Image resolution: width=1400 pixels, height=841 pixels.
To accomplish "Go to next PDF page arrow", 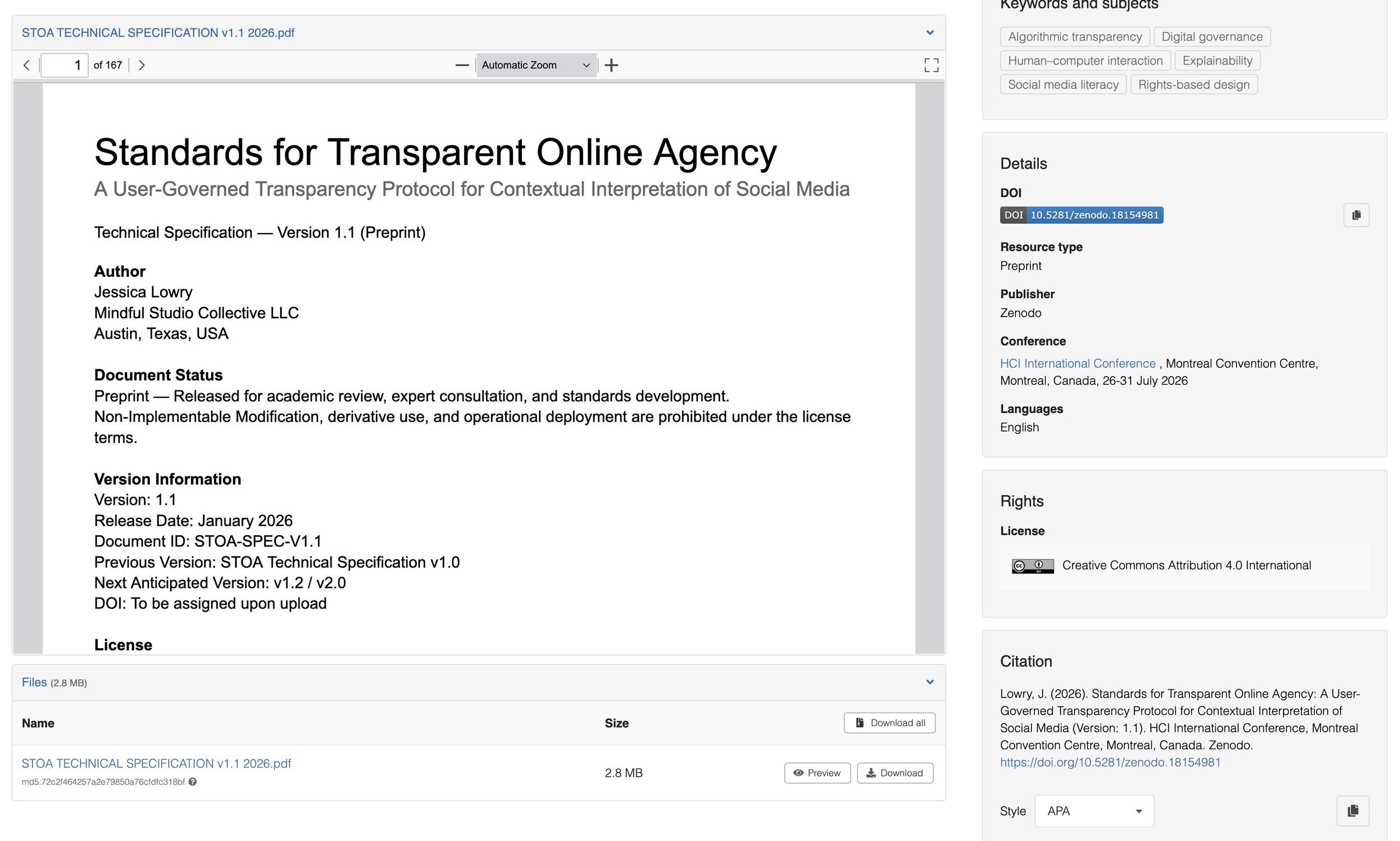I will click(142, 65).
